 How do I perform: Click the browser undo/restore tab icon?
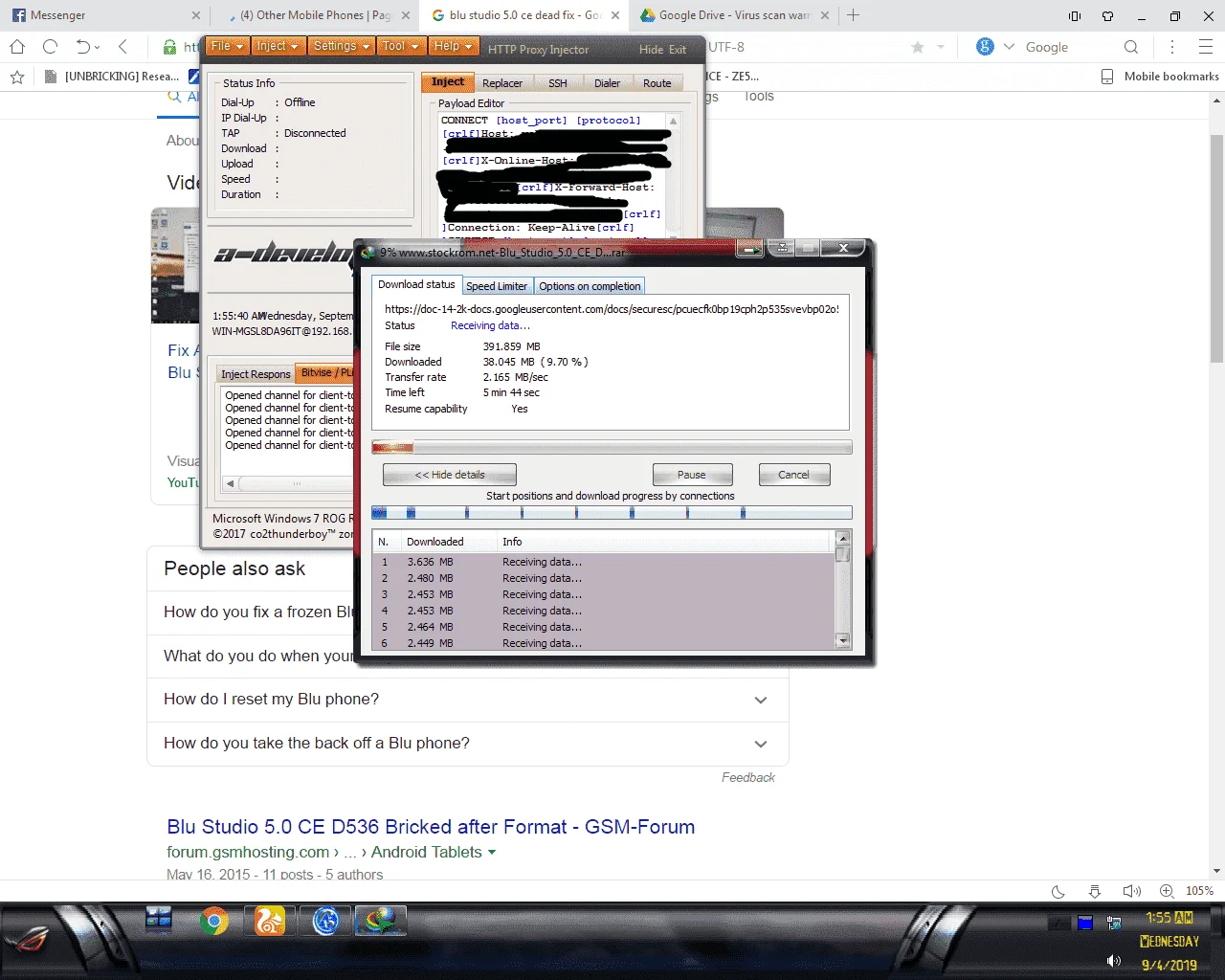83,47
